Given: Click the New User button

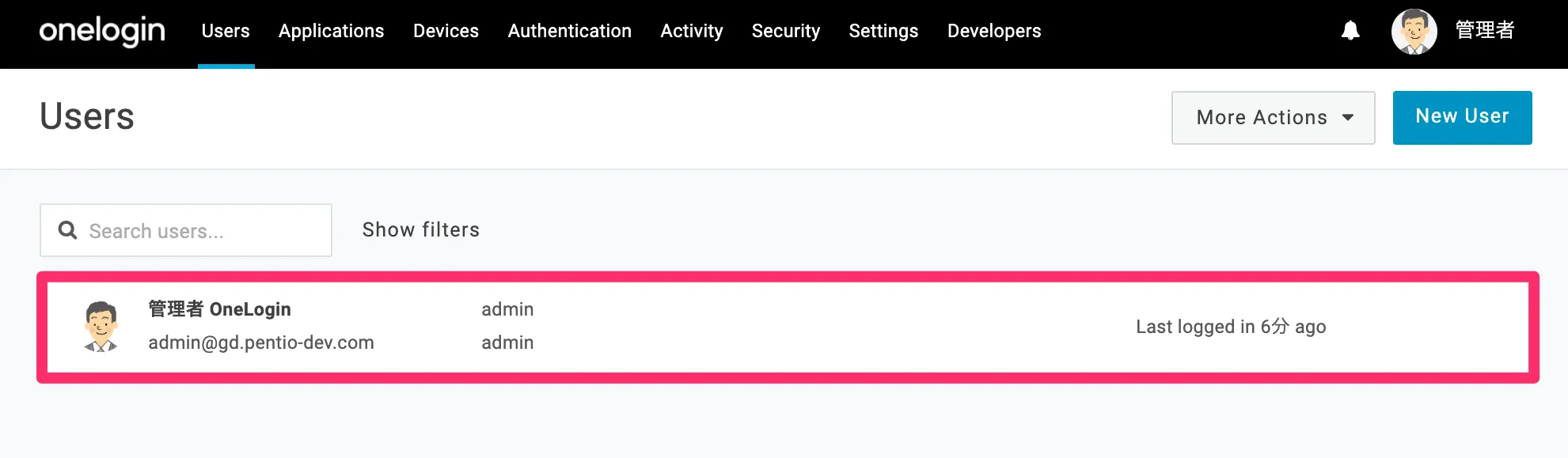Looking at the screenshot, I should pos(1462,117).
